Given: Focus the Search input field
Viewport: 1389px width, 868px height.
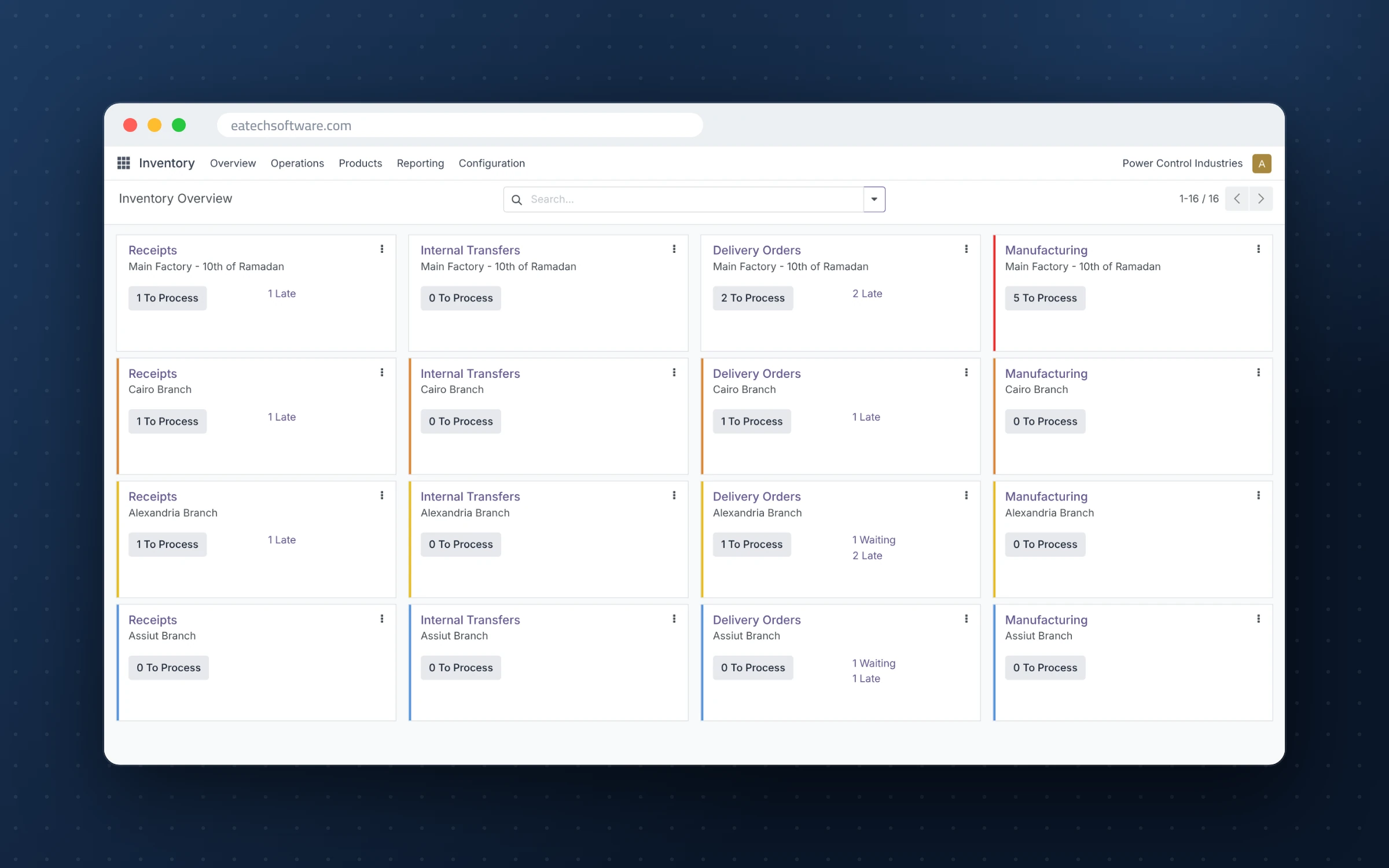Looking at the screenshot, I should coord(694,200).
